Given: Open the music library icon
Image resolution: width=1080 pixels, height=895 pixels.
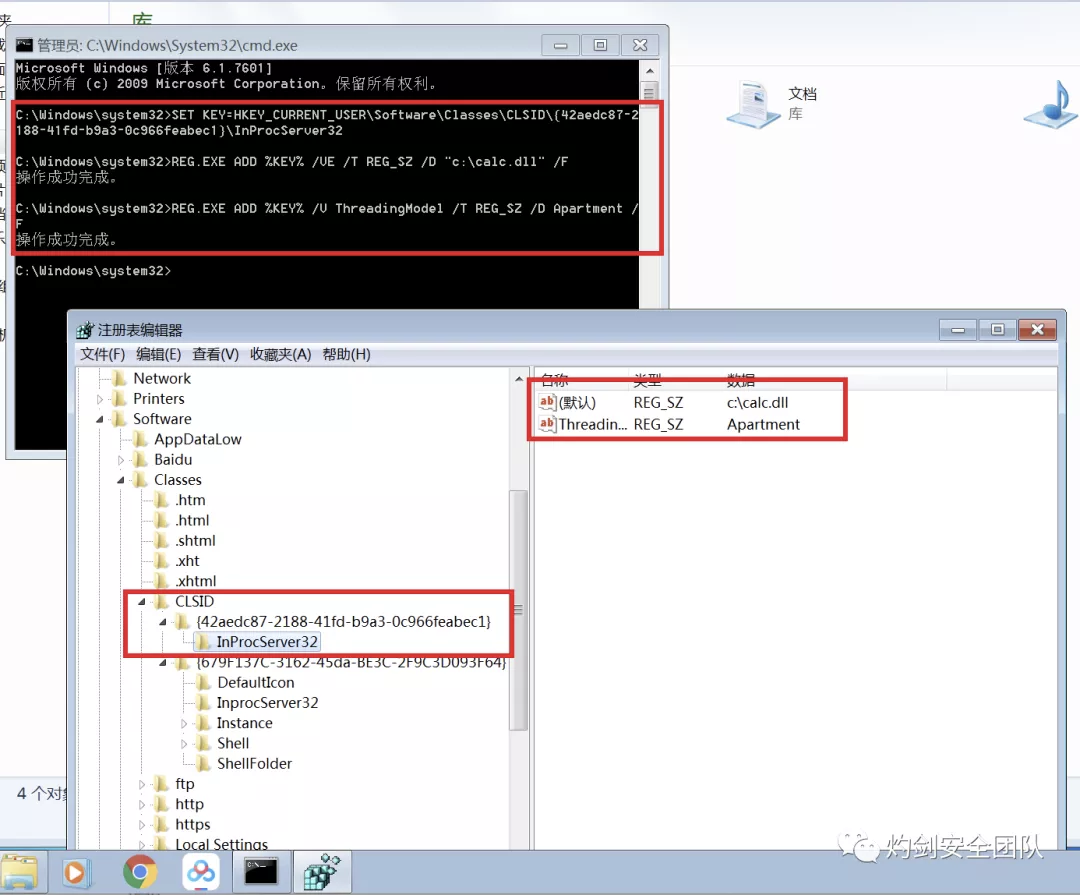Looking at the screenshot, I should pyautogui.click(x=1052, y=105).
